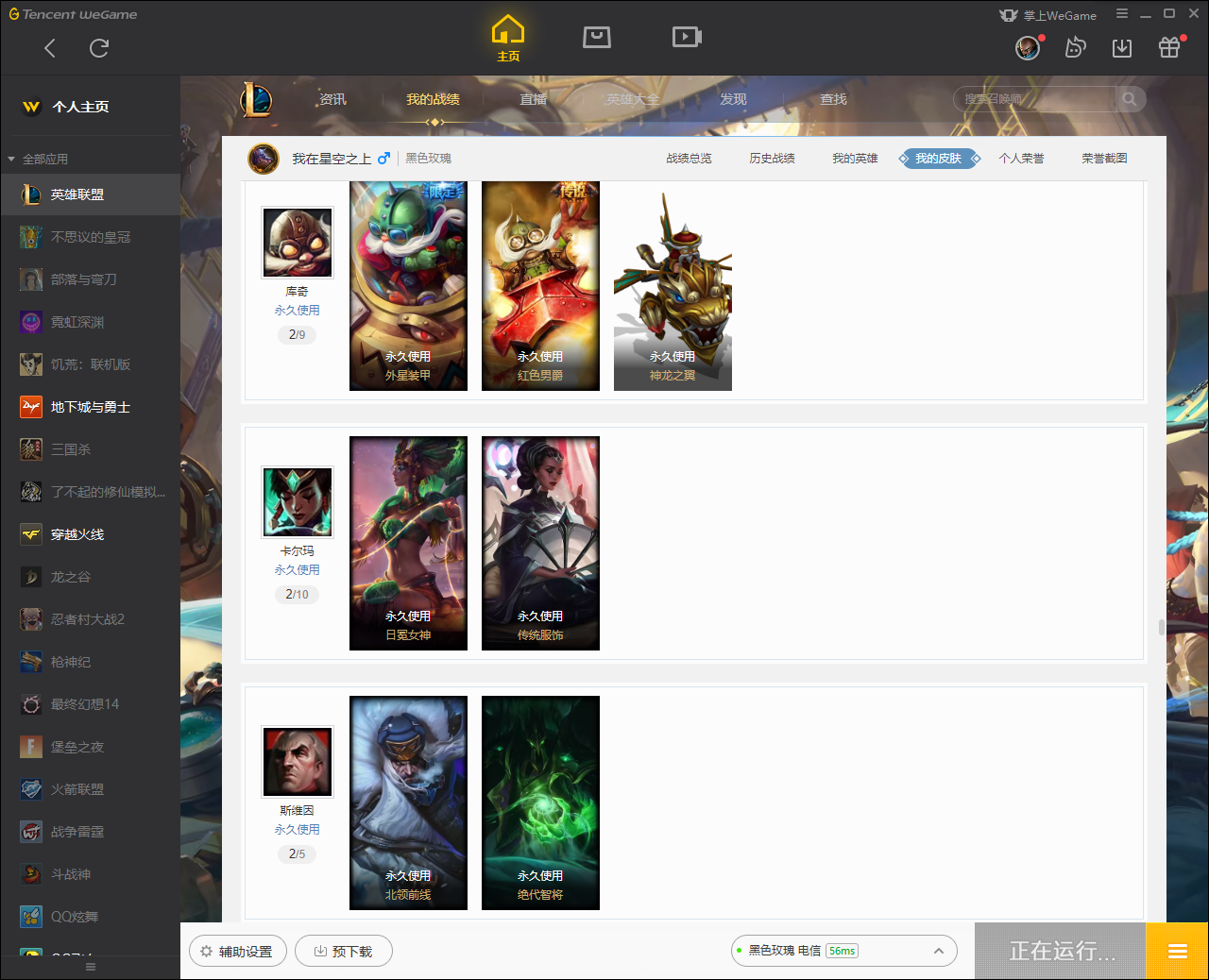Select 火箭联盟 game entry
Screen dimensions: 1209x980
coord(90,789)
